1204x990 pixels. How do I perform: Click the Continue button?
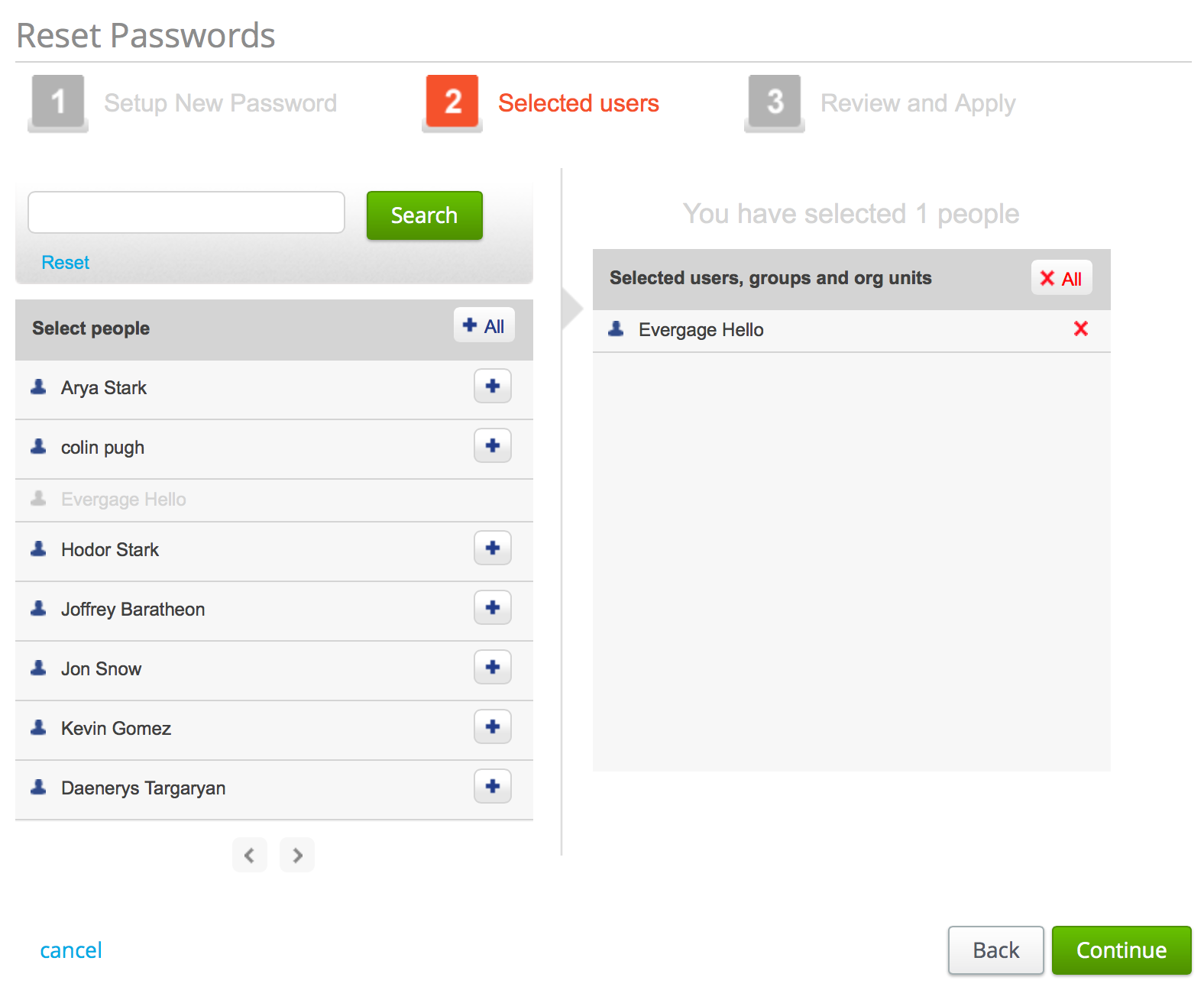[1121, 950]
